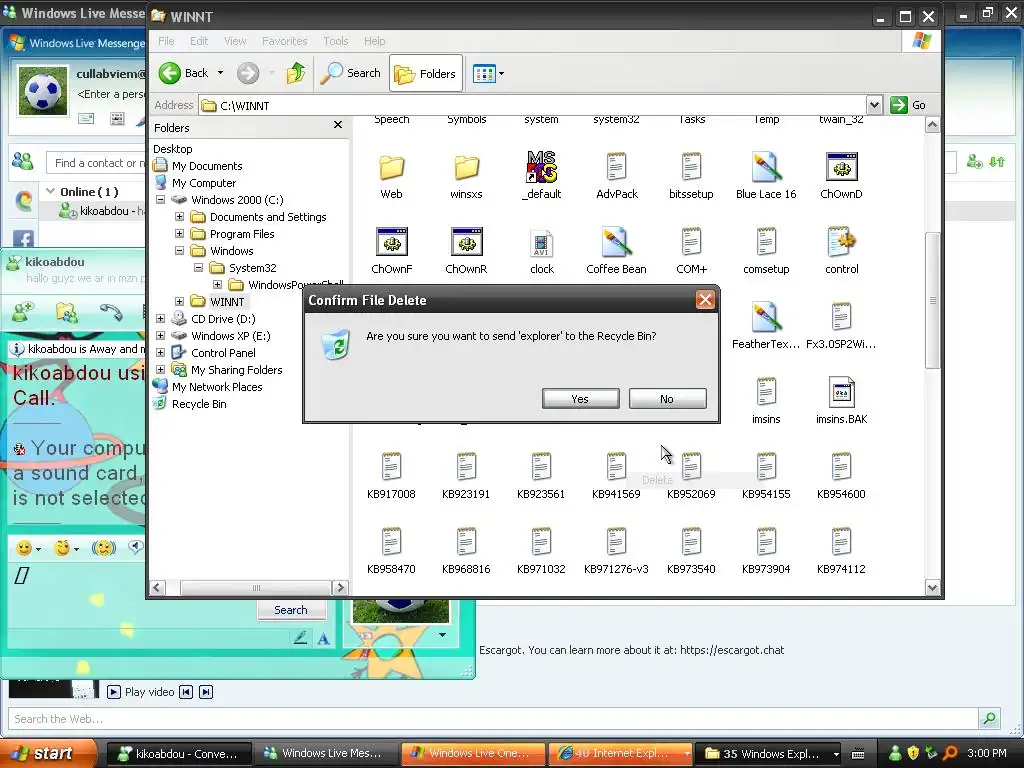Click the Search the Web field
The image size is (1024, 768).
pos(493,719)
